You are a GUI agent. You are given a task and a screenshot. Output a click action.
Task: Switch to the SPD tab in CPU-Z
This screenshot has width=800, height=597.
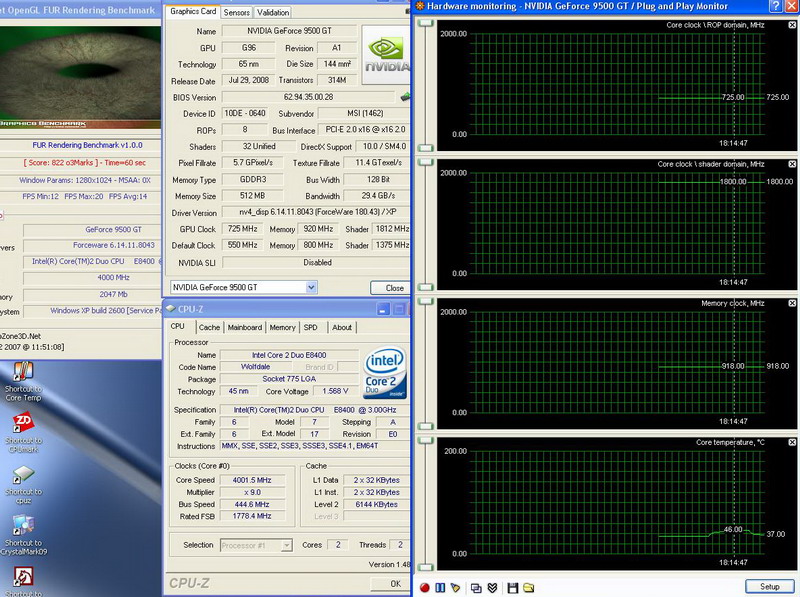tap(310, 328)
